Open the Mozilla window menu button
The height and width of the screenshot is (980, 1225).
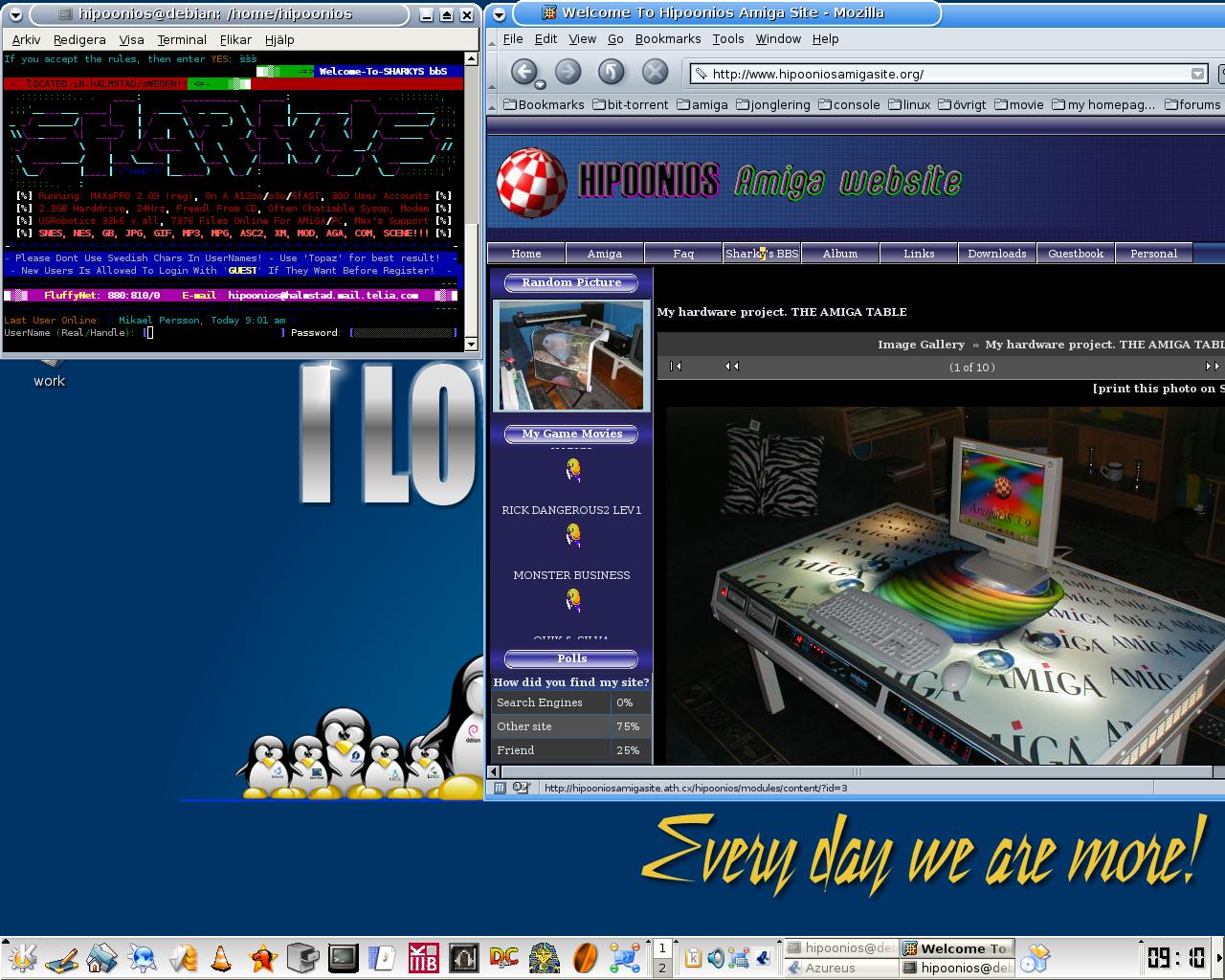click(x=499, y=14)
